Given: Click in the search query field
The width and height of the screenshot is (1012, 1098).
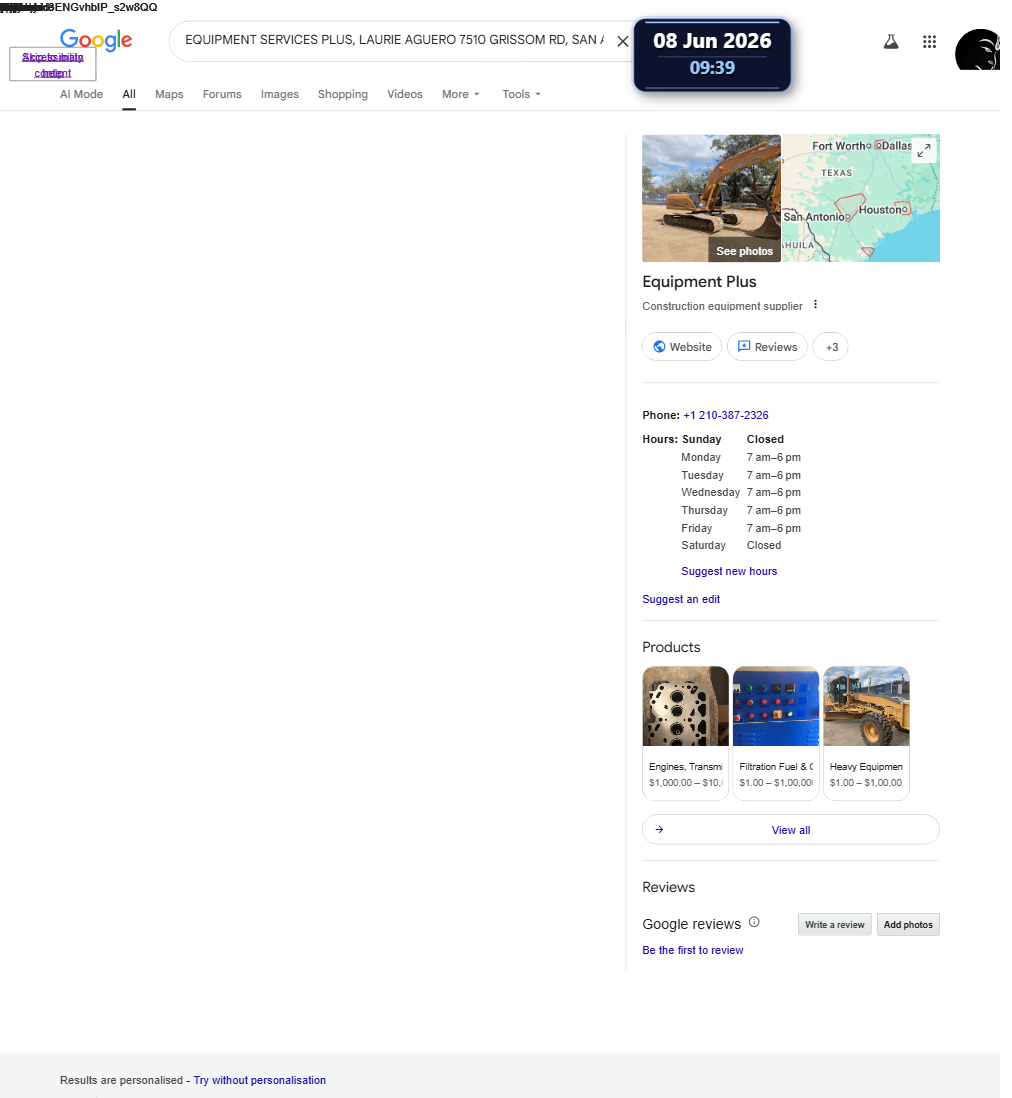Looking at the screenshot, I should click(x=394, y=40).
